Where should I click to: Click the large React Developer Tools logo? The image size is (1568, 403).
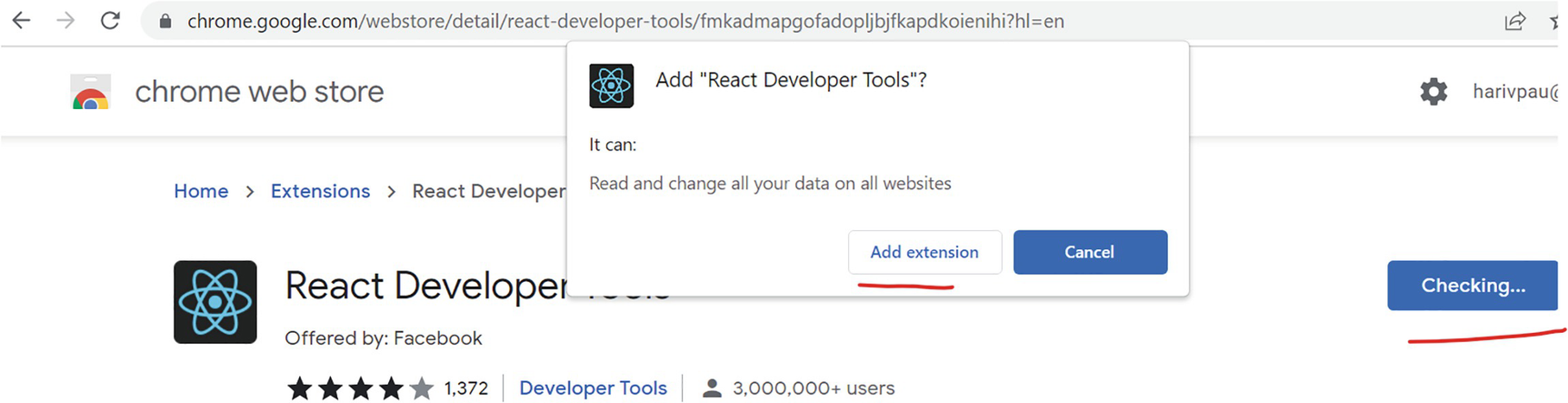(215, 302)
